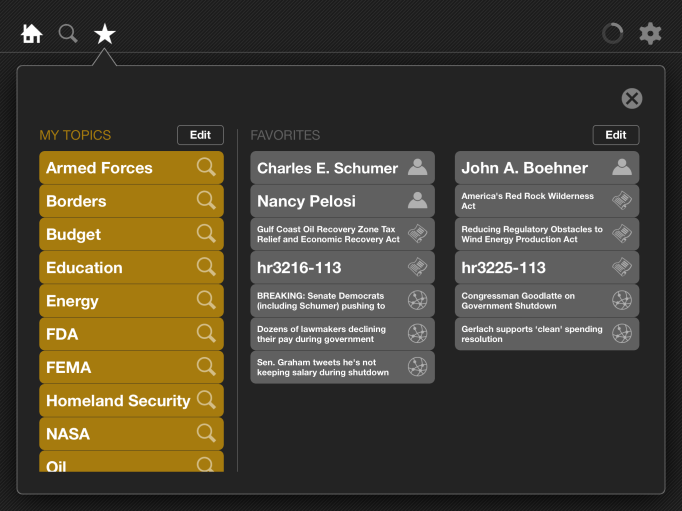Image resolution: width=682 pixels, height=511 pixels.
Task: Go to the home screen icon
Action: (x=32, y=34)
